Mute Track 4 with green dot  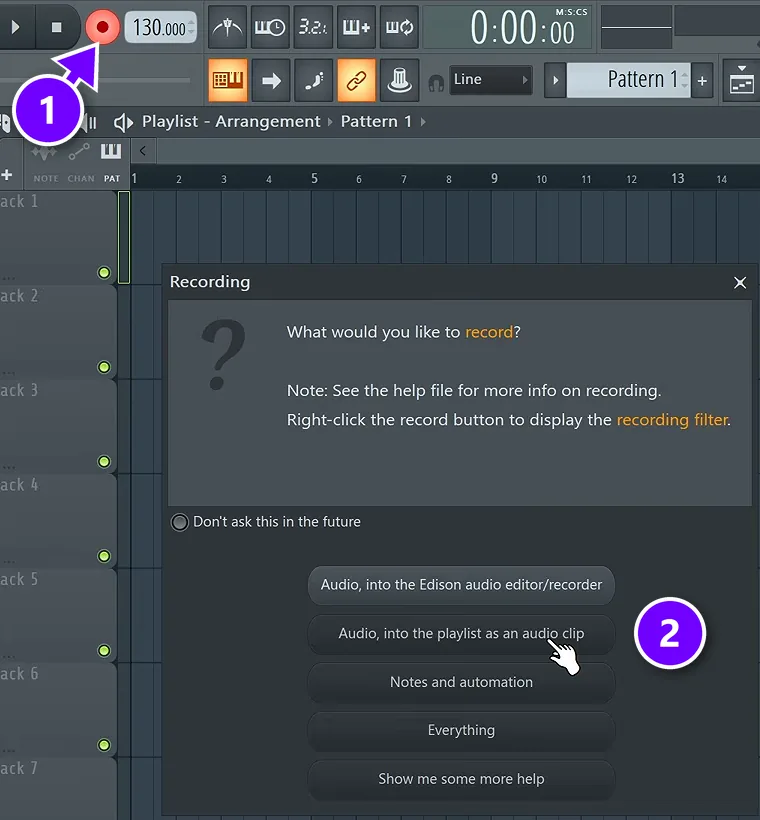[x=104, y=556]
